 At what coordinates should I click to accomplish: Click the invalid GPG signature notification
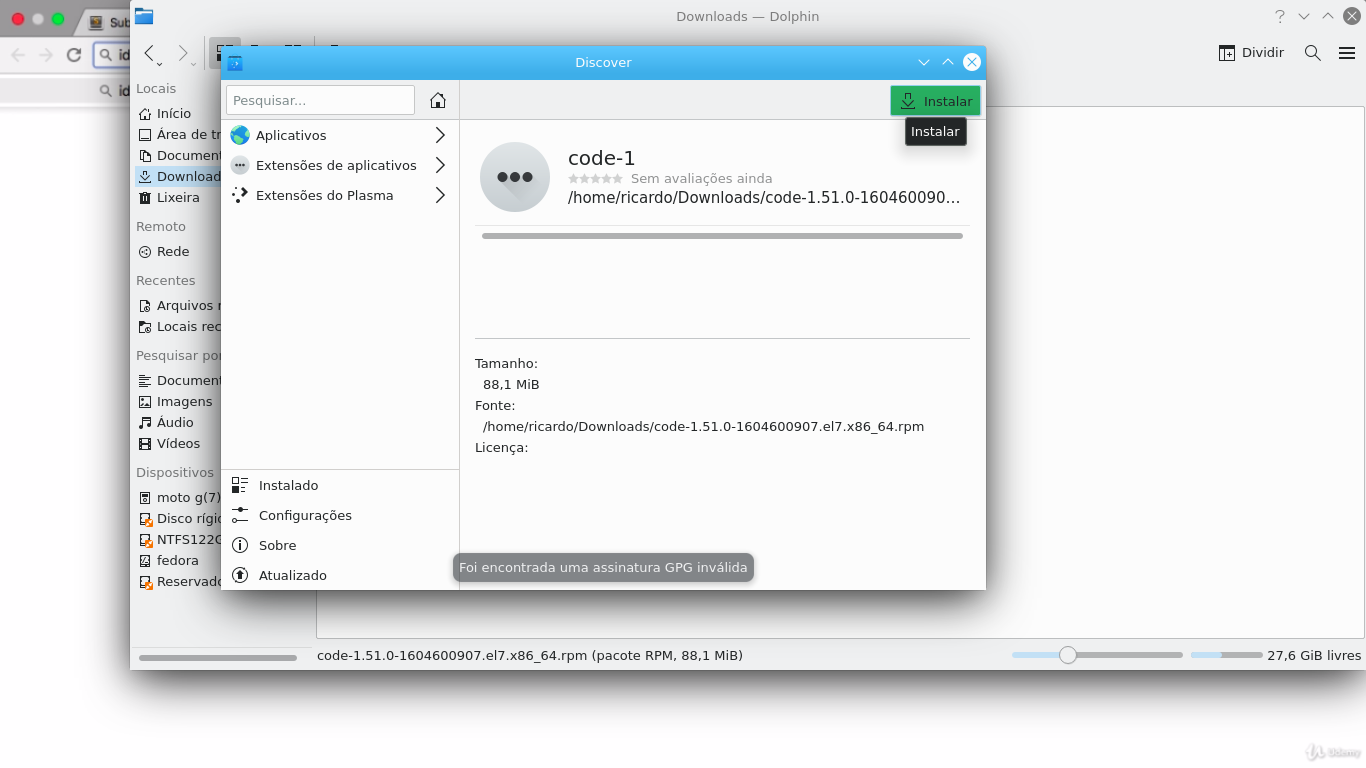[x=603, y=567]
